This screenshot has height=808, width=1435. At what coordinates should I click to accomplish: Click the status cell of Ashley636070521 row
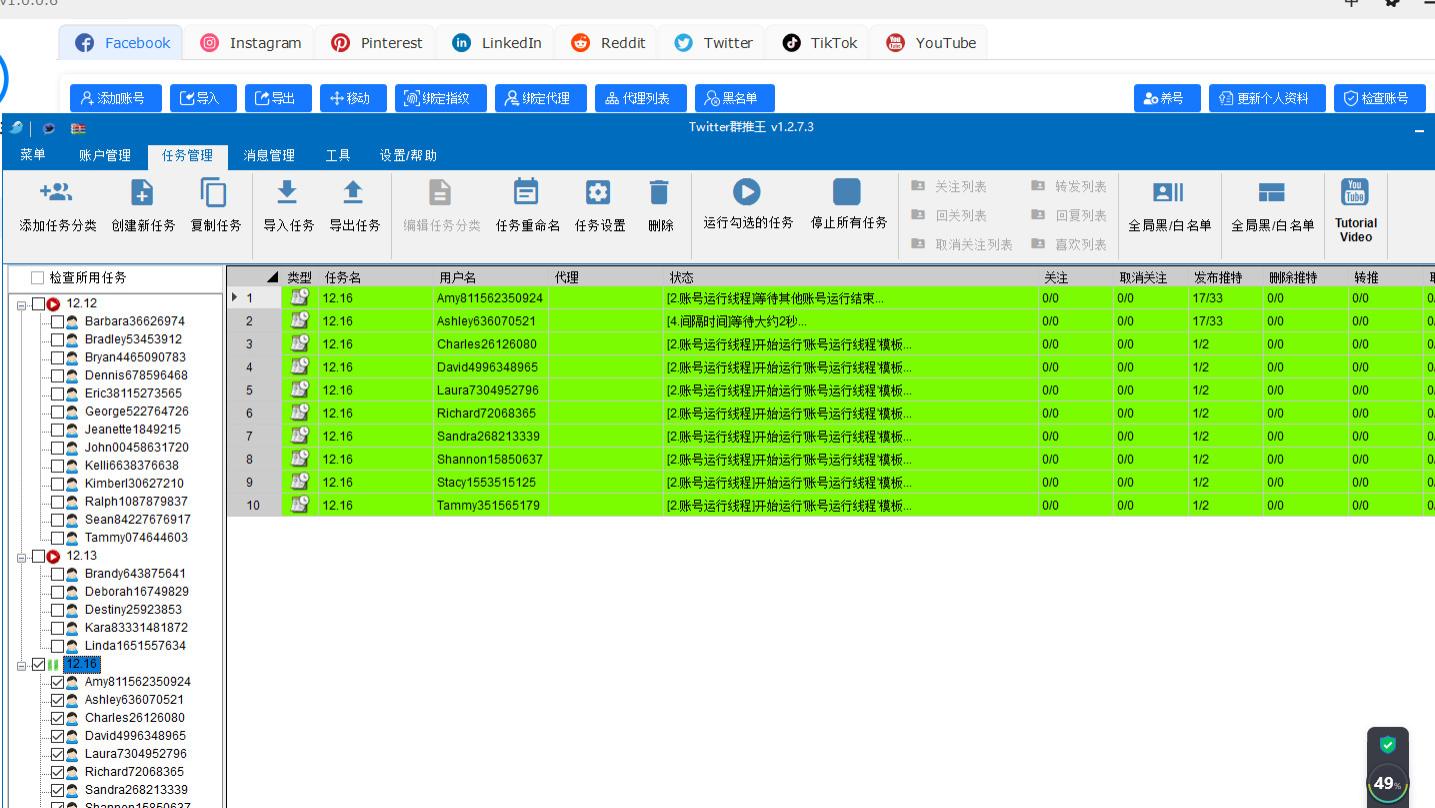coord(851,321)
